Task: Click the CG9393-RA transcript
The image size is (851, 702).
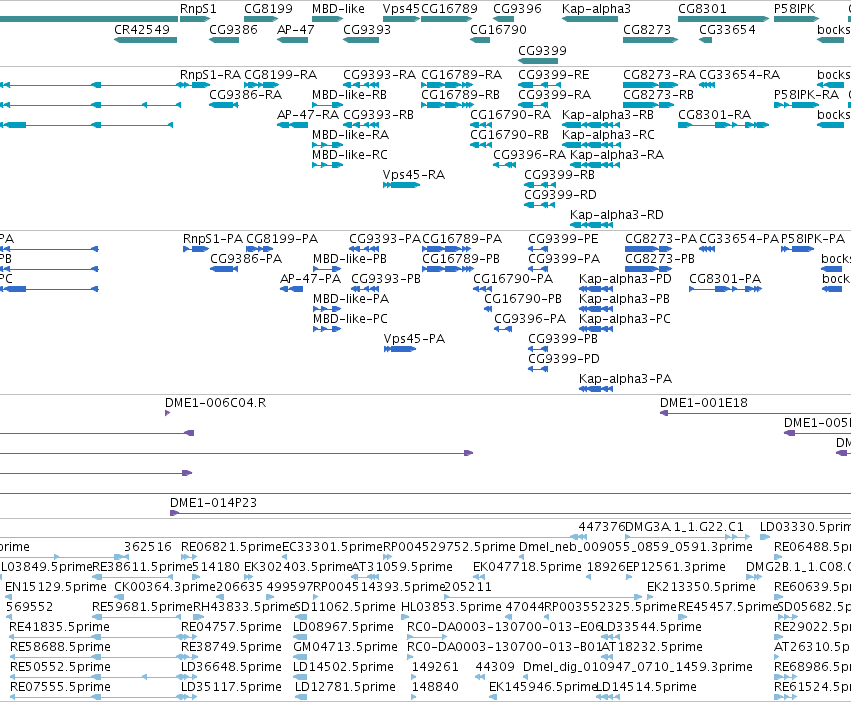Action: (361, 85)
